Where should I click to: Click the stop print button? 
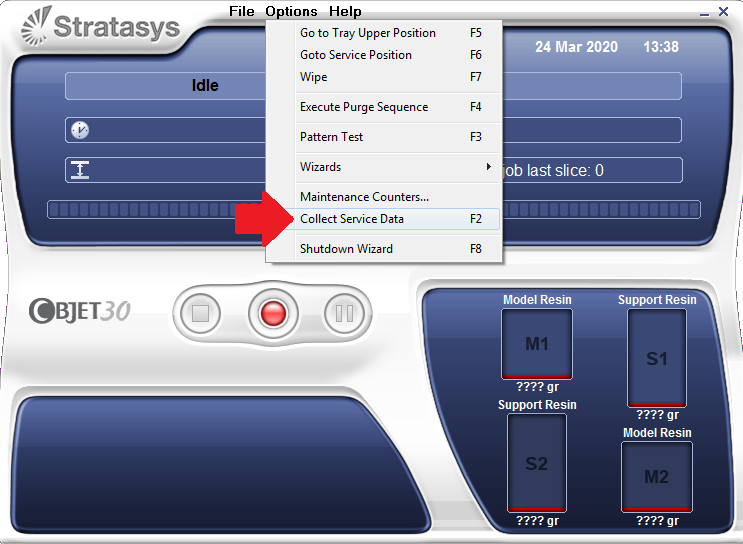pos(200,313)
